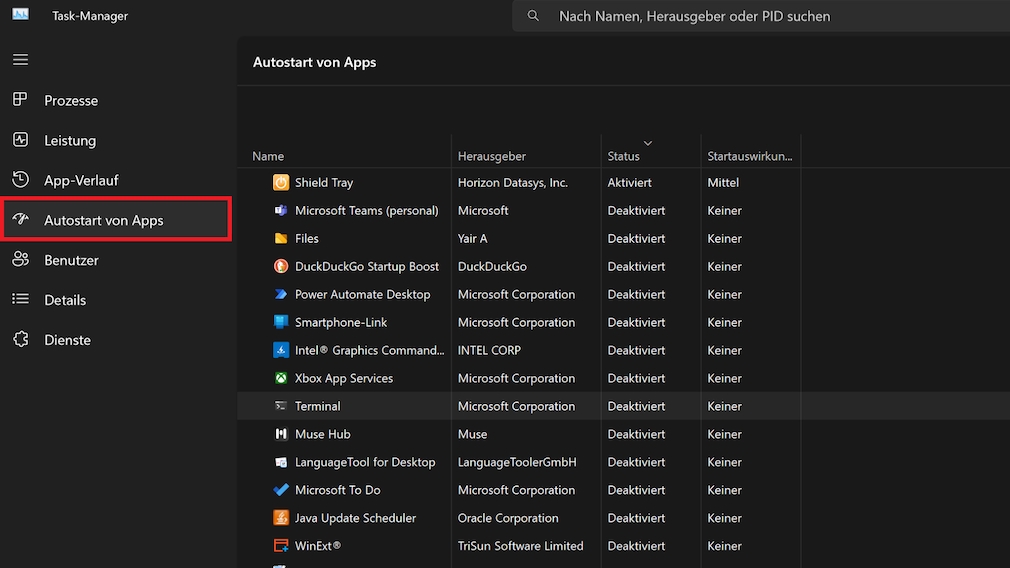Click the sort arrow above Status
1010x568 pixels.
click(x=648, y=143)
